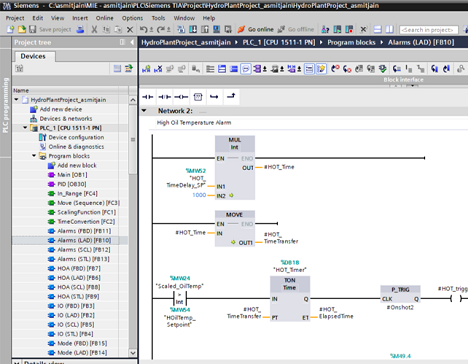Collapse the Project tree panel arrow

point(132,42)
